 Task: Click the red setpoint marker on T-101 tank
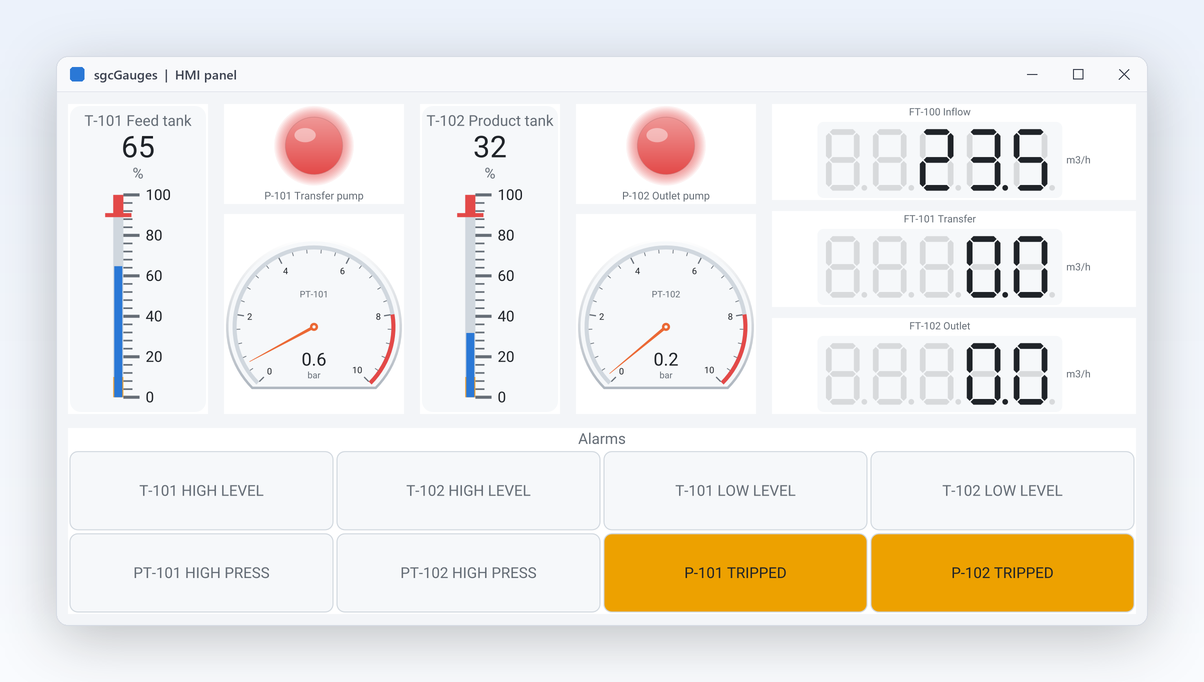[x=118, y=206]
